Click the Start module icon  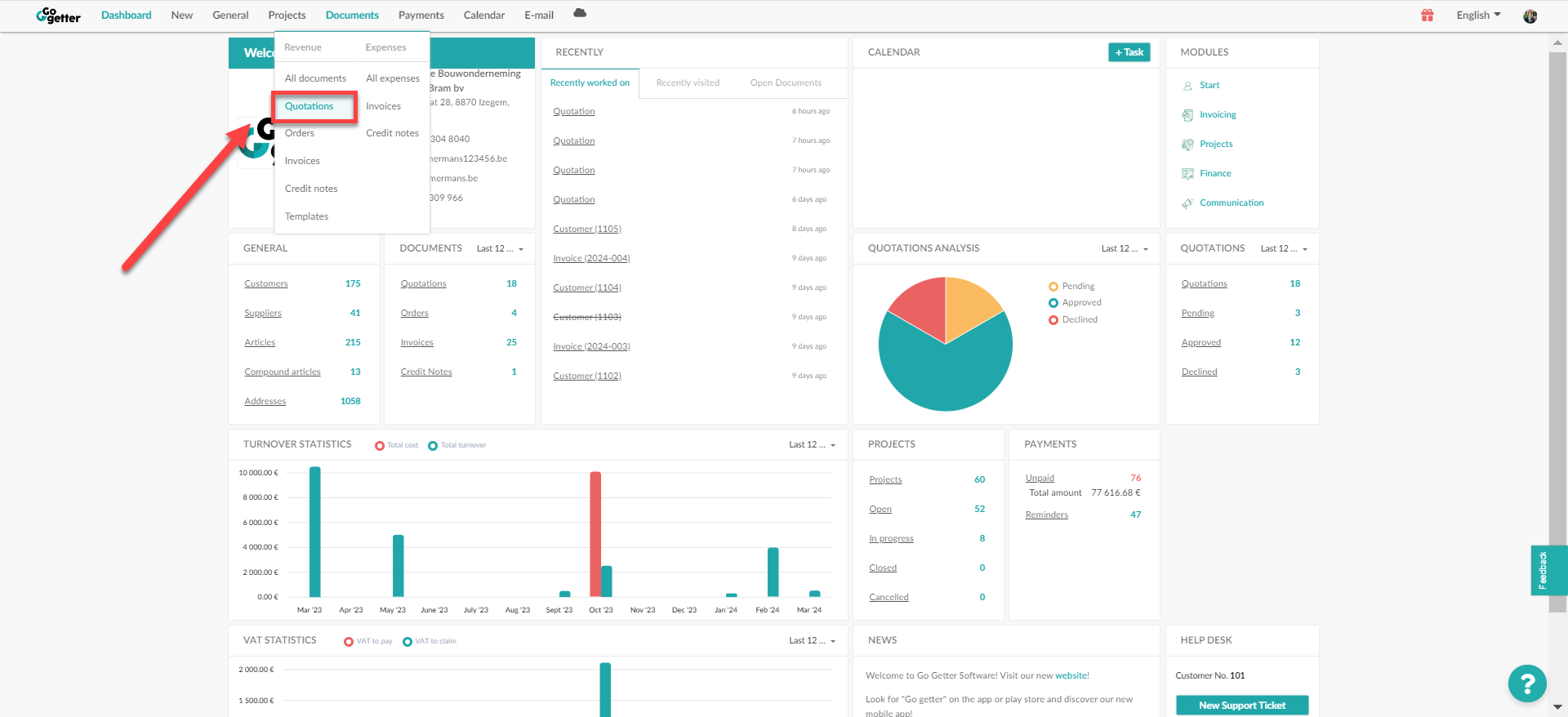click(x=1187, y=85)
